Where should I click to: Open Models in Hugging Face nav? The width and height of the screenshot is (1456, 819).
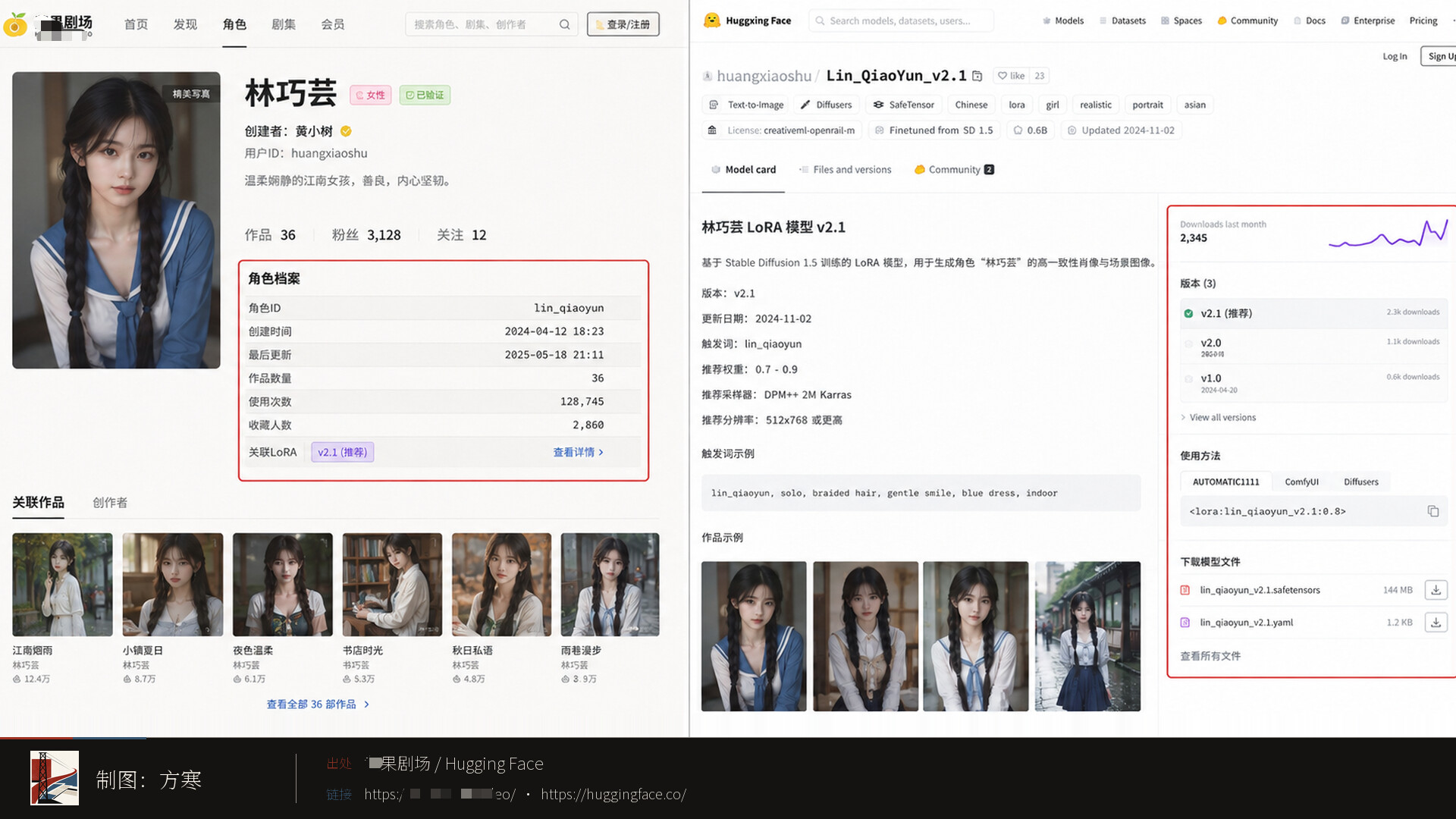coord(1063,20)
